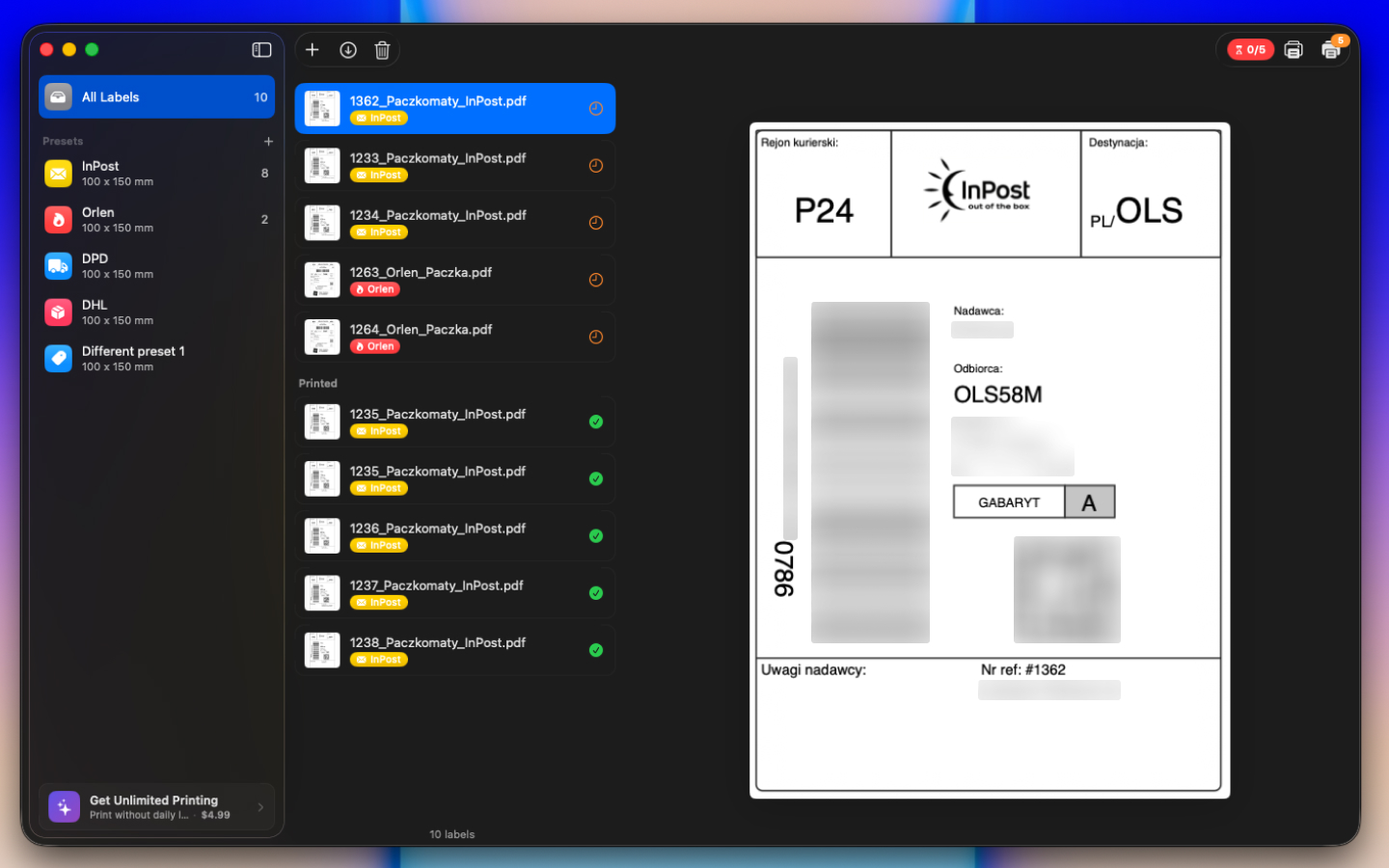Screen dimensions: 1389x868
Task: Print the selected label with printer icon
Action: pos(1294,49)
